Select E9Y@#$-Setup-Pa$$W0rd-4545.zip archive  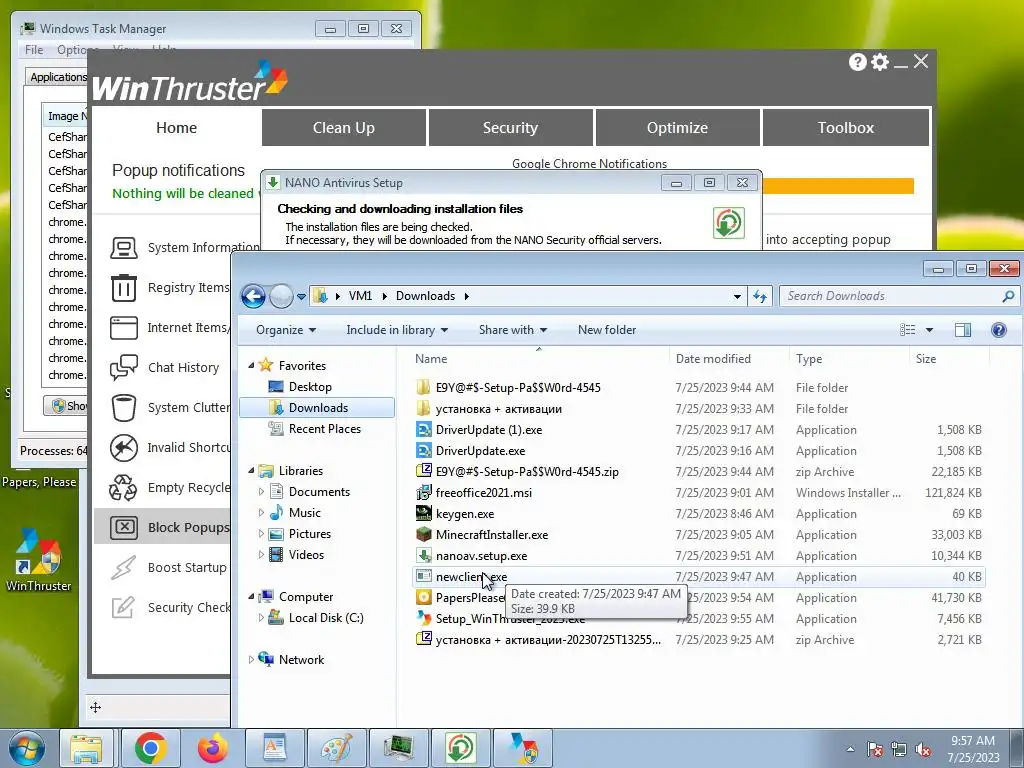coord(527,472)
